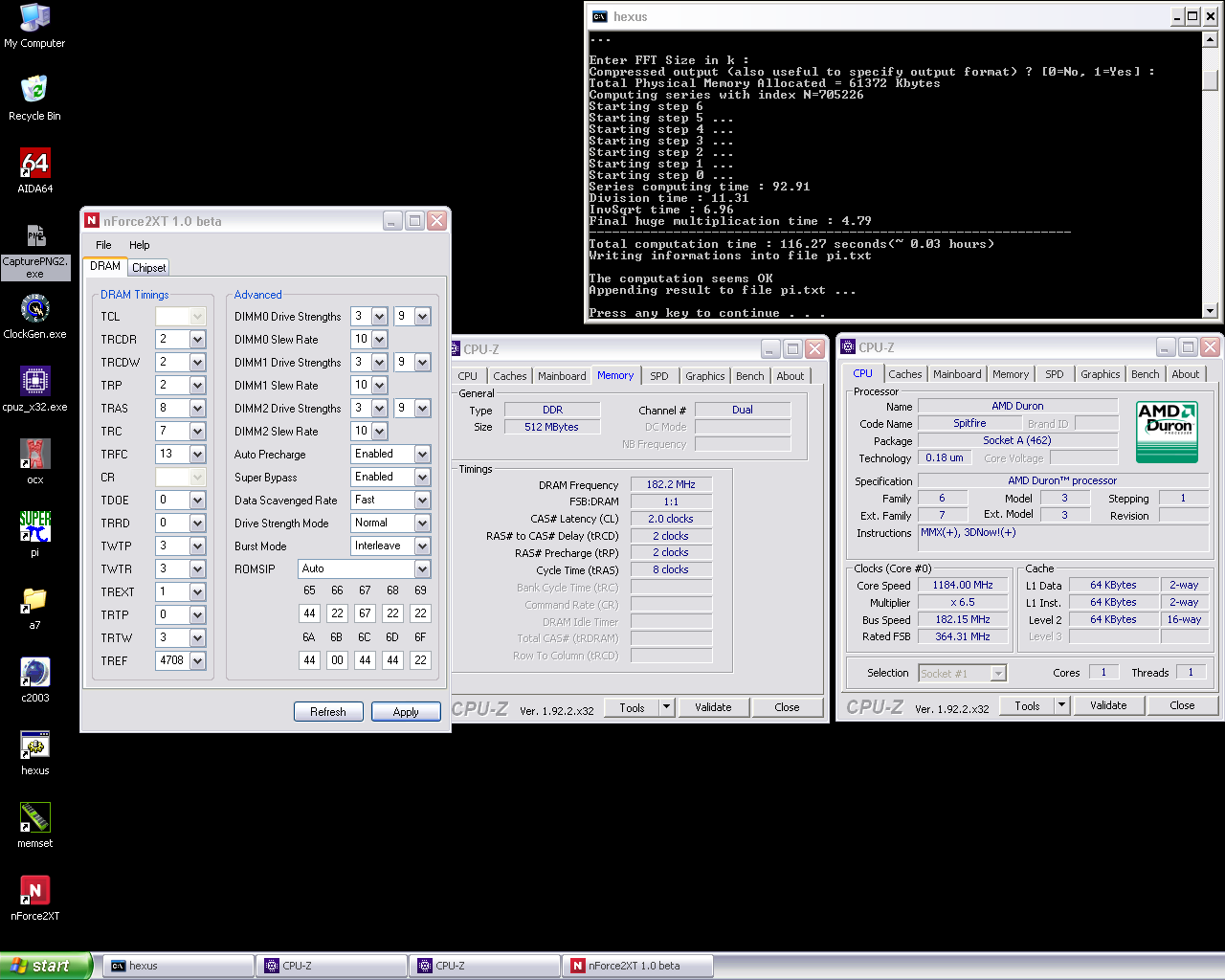Click Tools button in right CPU-Z window
This screenshot has height=980, width=1225.
point(1027,705)
